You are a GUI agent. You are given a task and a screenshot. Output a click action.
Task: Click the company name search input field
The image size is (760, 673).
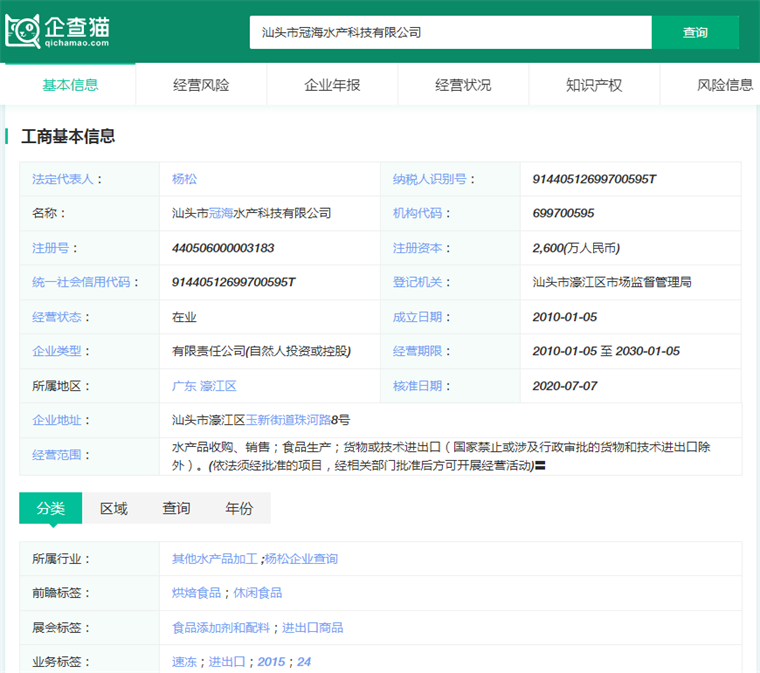pos(450,32)
